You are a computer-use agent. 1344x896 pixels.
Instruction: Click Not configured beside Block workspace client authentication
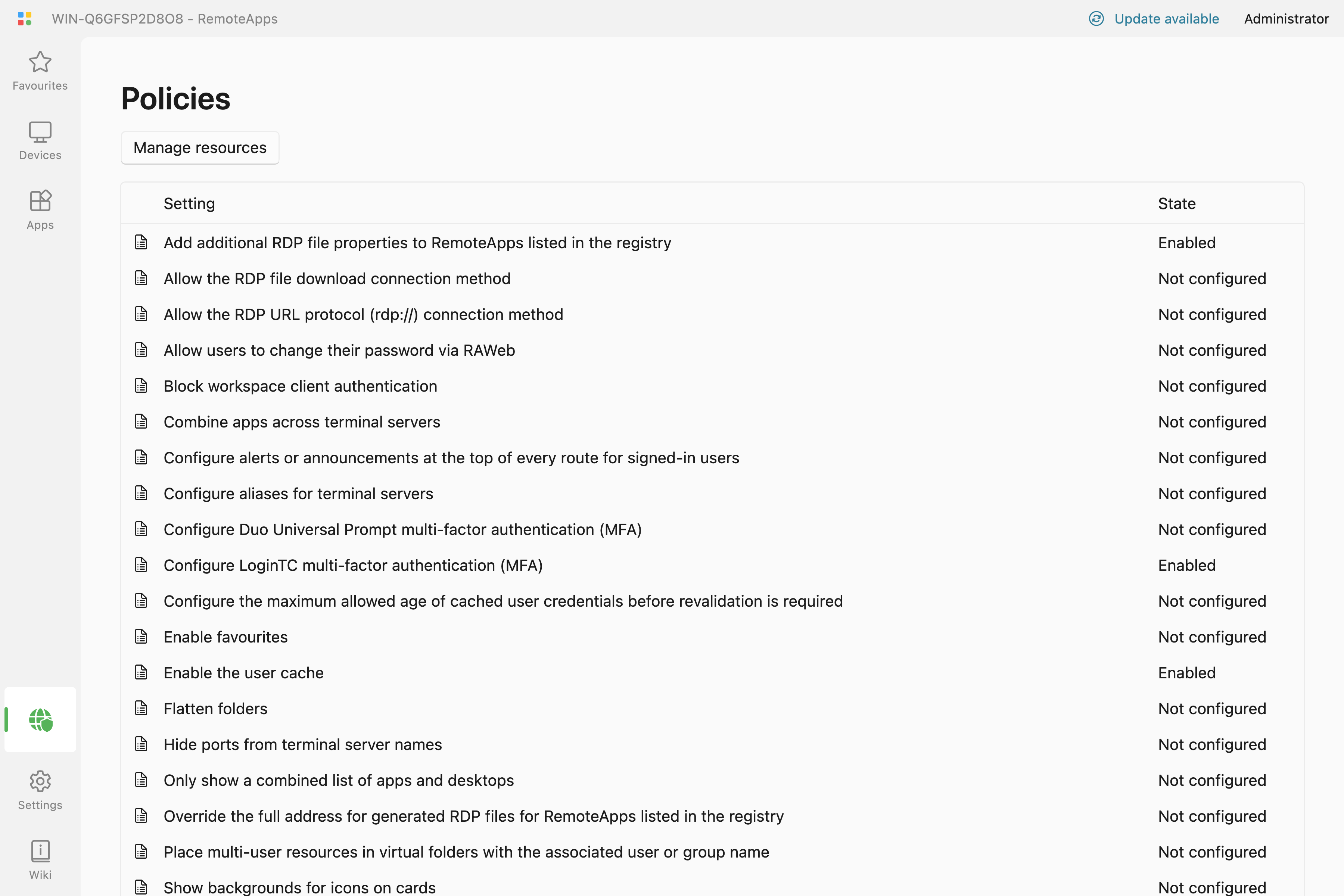point(1213,386)
